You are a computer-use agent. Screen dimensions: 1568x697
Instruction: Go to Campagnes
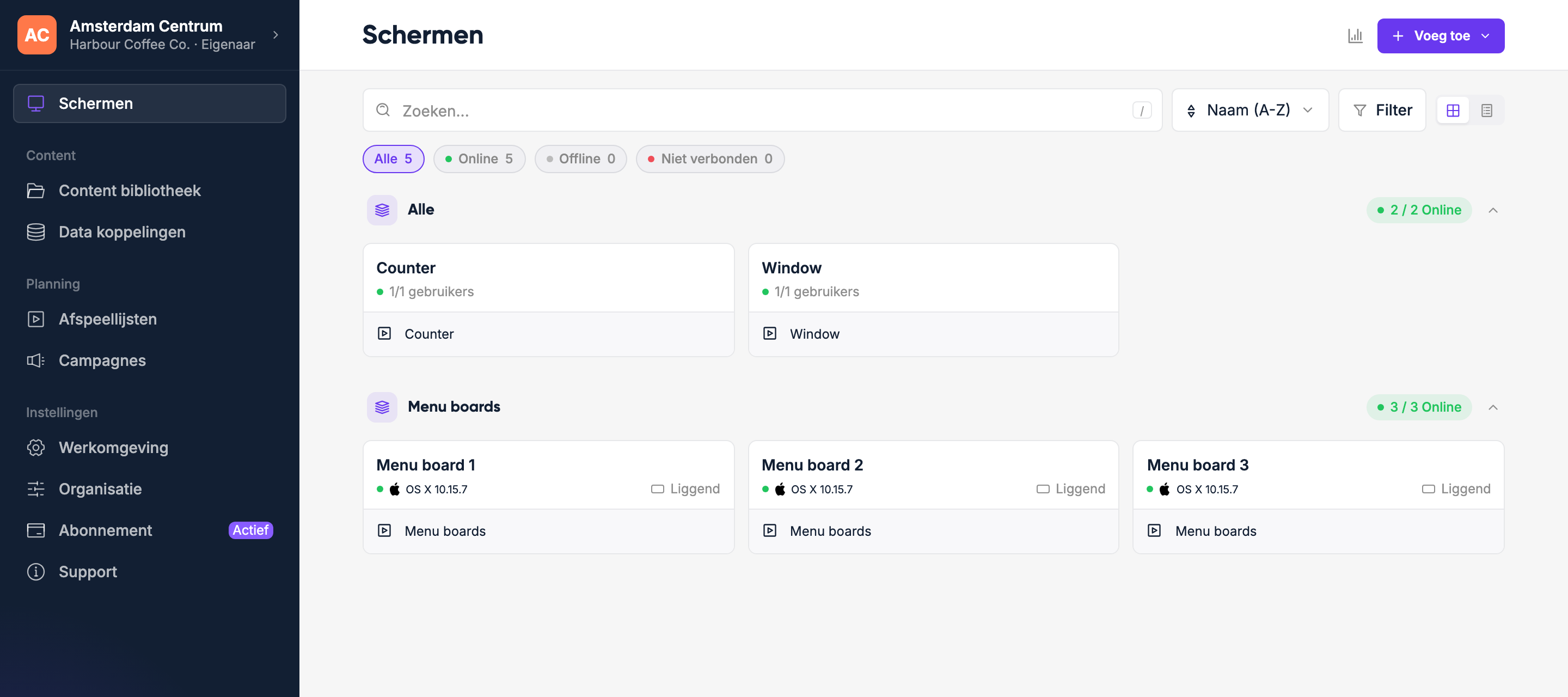click(x=150, y=360)
